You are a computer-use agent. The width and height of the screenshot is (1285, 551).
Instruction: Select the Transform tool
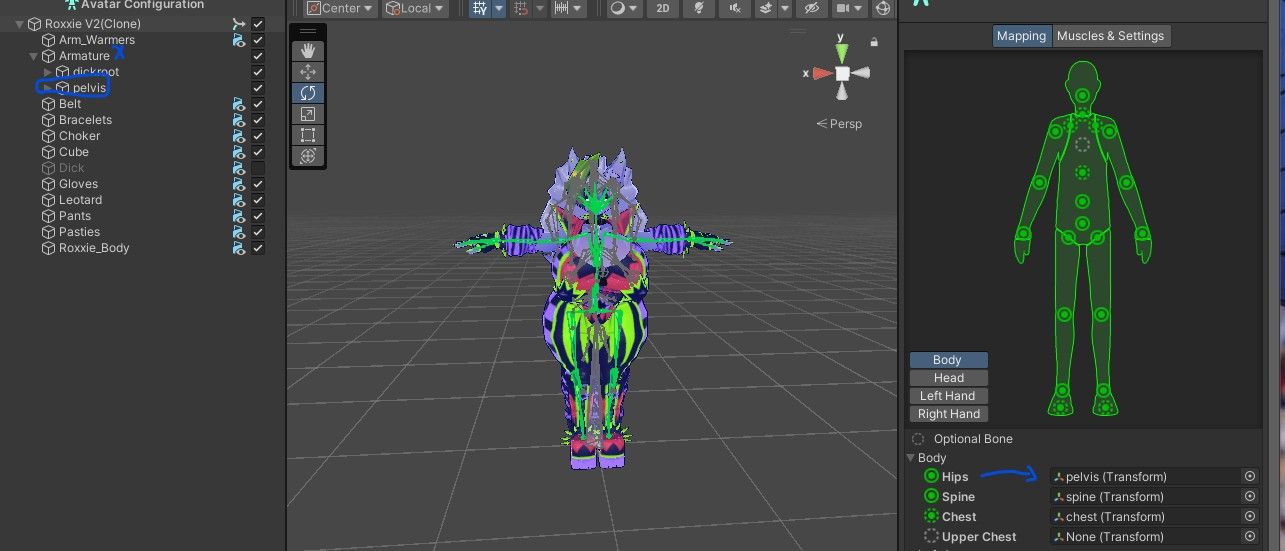click(308, 156)
